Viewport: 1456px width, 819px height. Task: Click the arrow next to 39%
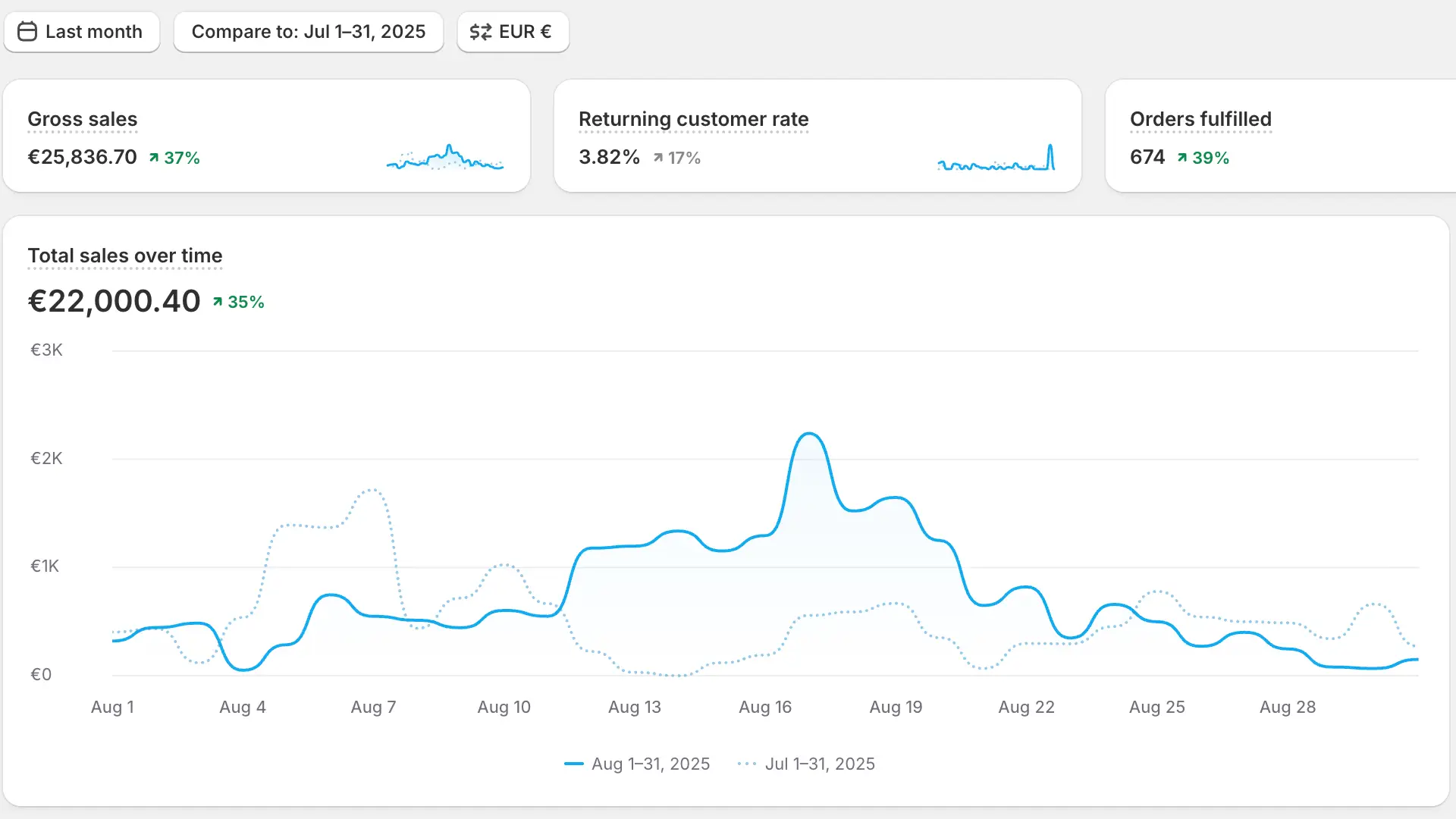pos(1181,158)
